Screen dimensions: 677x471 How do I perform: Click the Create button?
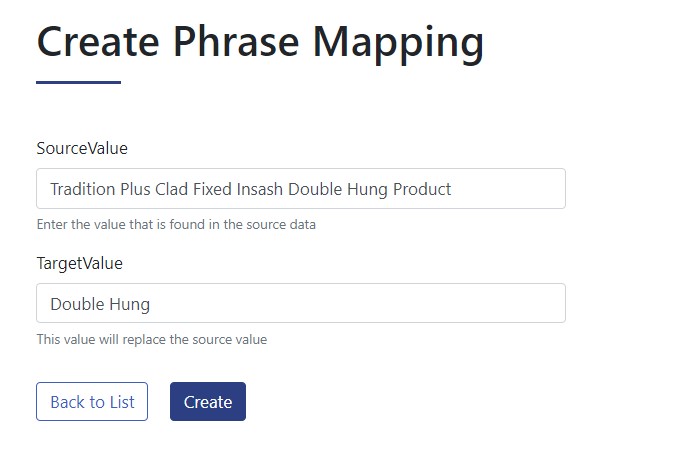pyautogui.click(x=207, y=402)
